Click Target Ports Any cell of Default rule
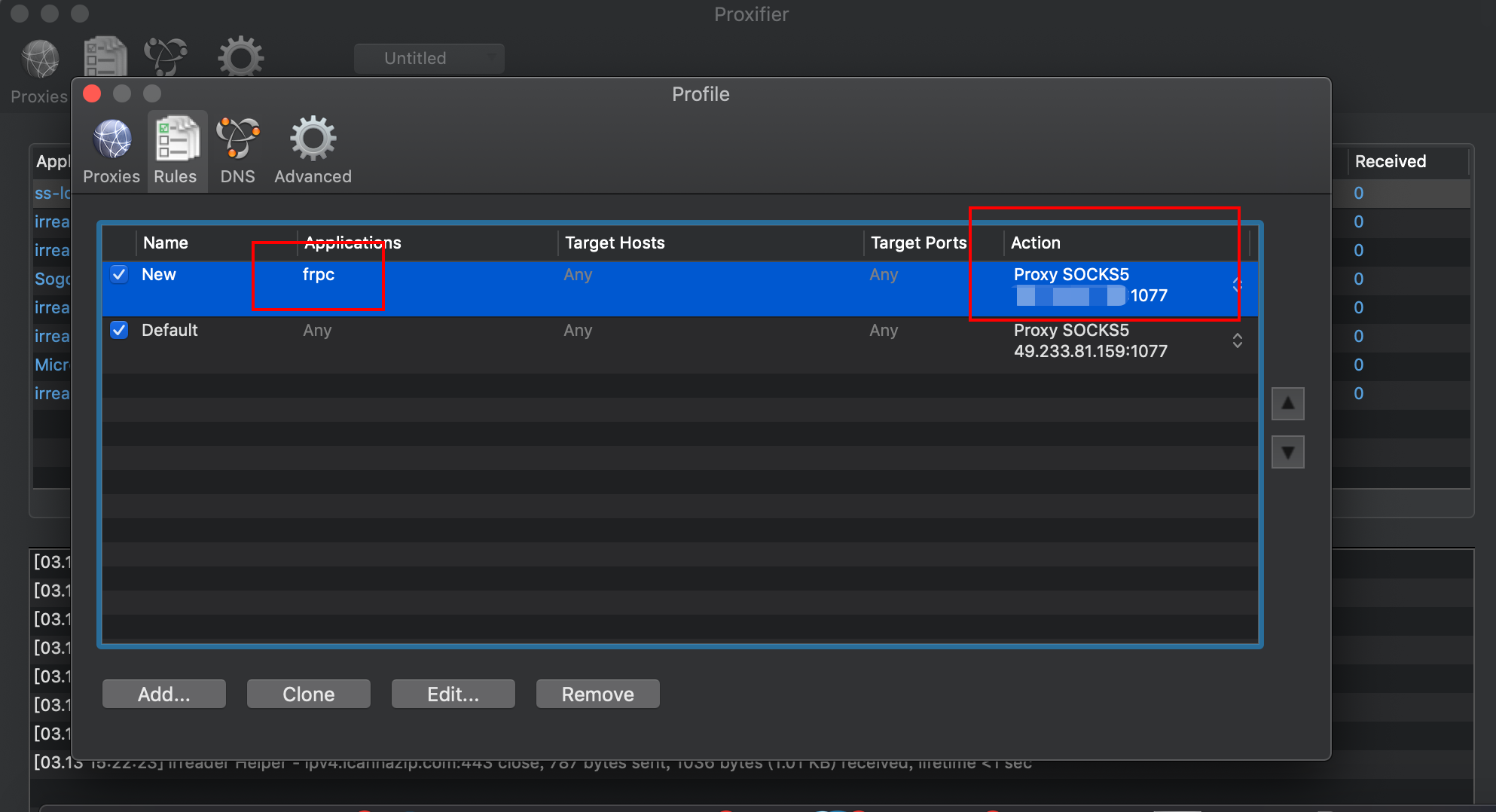 [884, 330]
